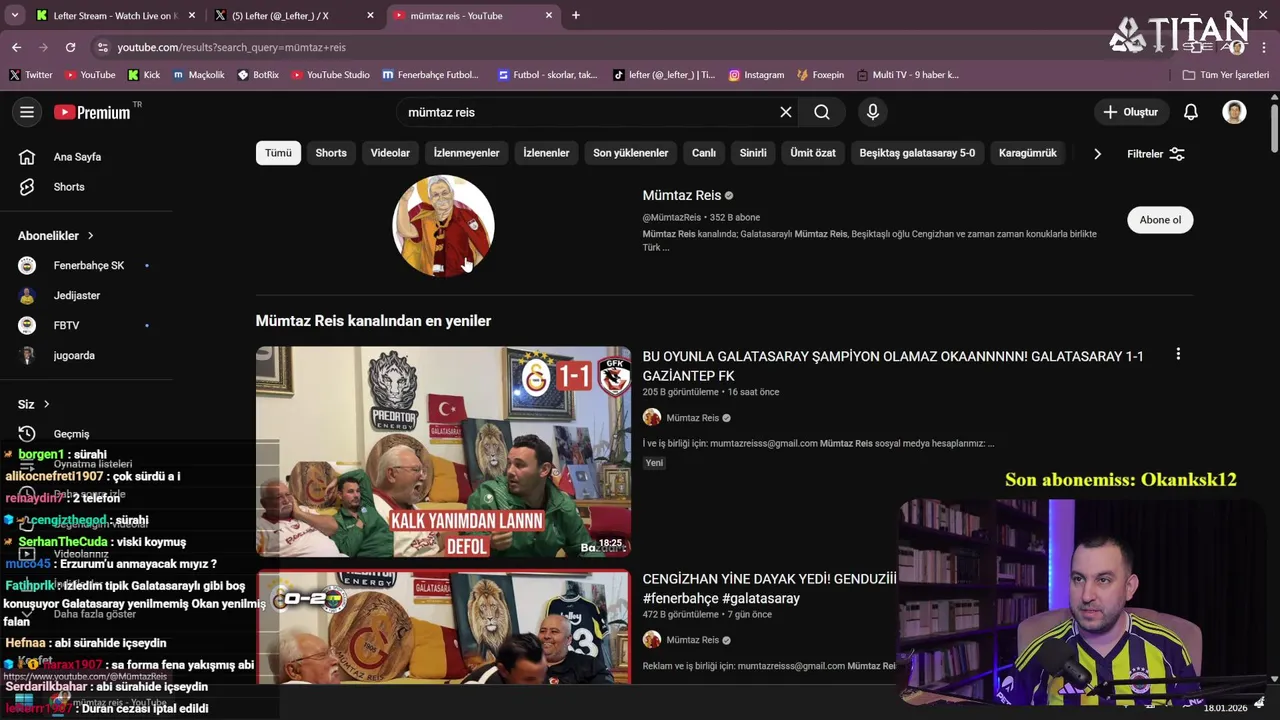Open Instagram bookmark
The image size is (1280, 720).
point(756,75)
